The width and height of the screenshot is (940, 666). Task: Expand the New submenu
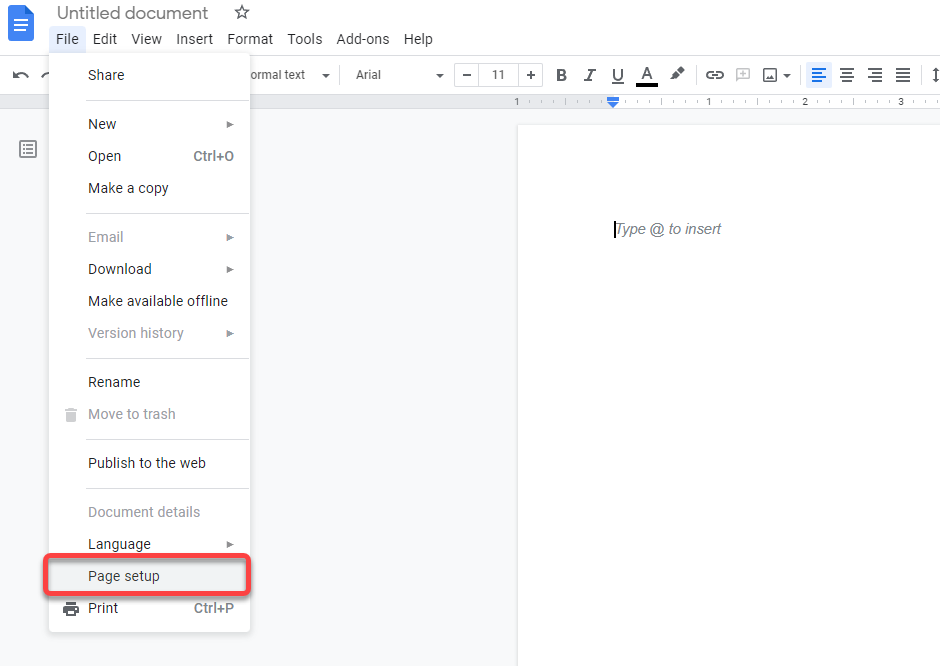pos(160,124)
